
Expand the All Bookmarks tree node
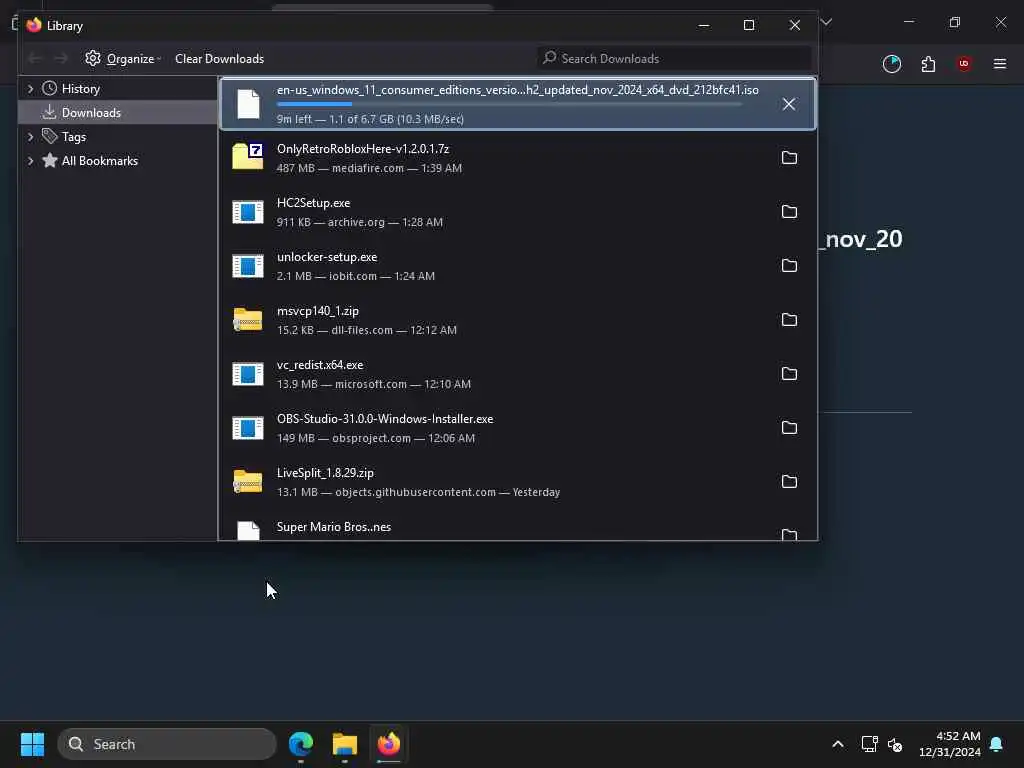pyautogui.click(x=30, y=161)
